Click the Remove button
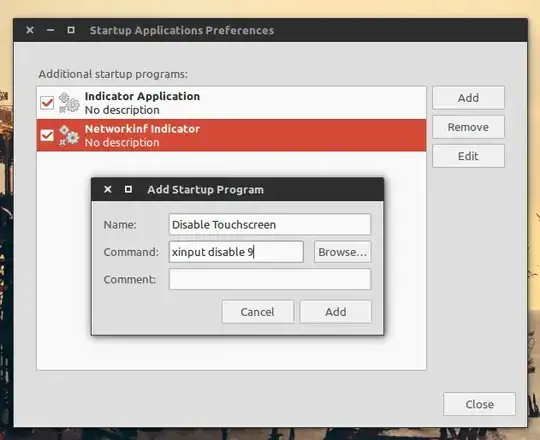The image size is (540, 440). 468,127
